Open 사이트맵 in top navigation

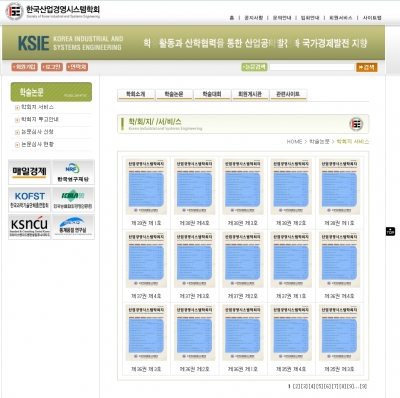372,18
